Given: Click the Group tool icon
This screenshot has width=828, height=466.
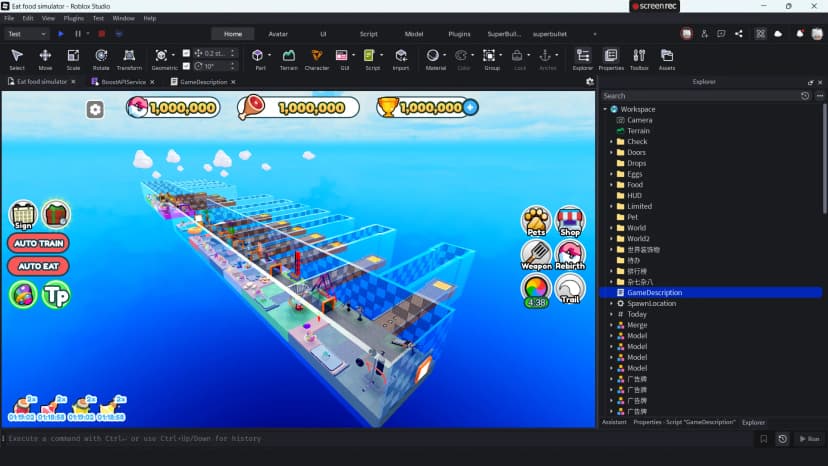Looking at the screenshot, I should (x=490, y=56).
